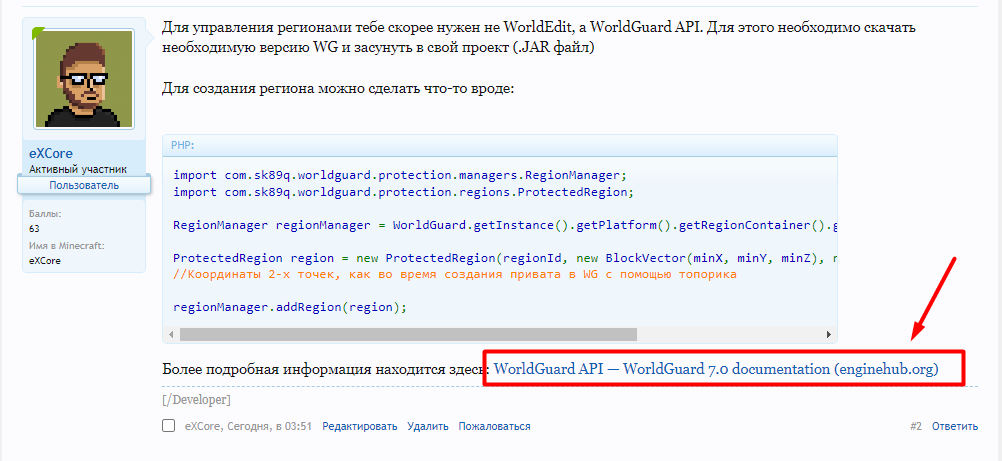This screenshot has width=1002, height=461.
Task: Click the points value 63
Action: [35, 229]
